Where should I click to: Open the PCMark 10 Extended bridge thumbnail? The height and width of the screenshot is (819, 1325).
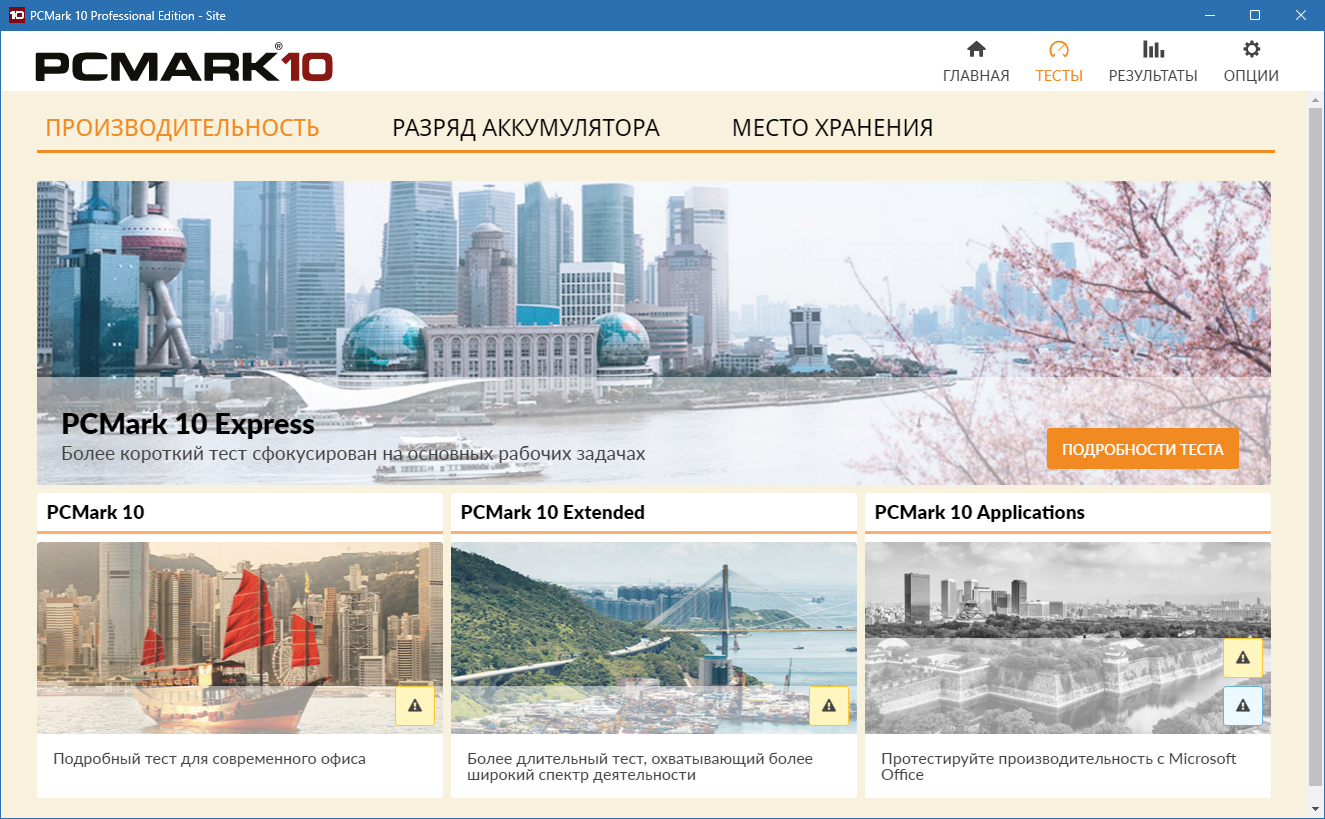[x=654, y=638]
